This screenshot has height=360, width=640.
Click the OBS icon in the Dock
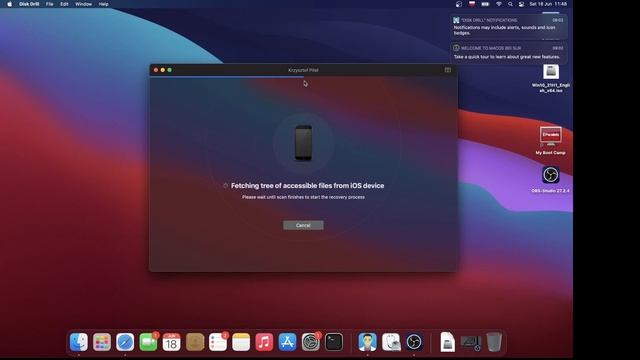[414, 342]
